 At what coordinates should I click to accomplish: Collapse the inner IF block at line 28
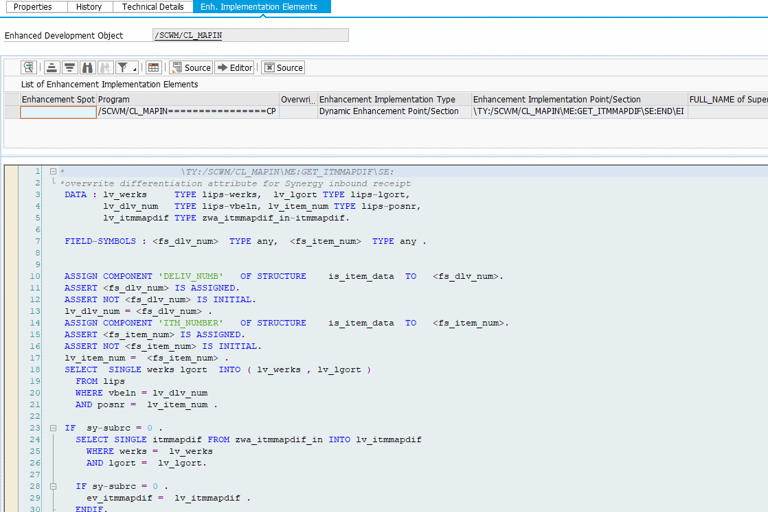[53, 487]
